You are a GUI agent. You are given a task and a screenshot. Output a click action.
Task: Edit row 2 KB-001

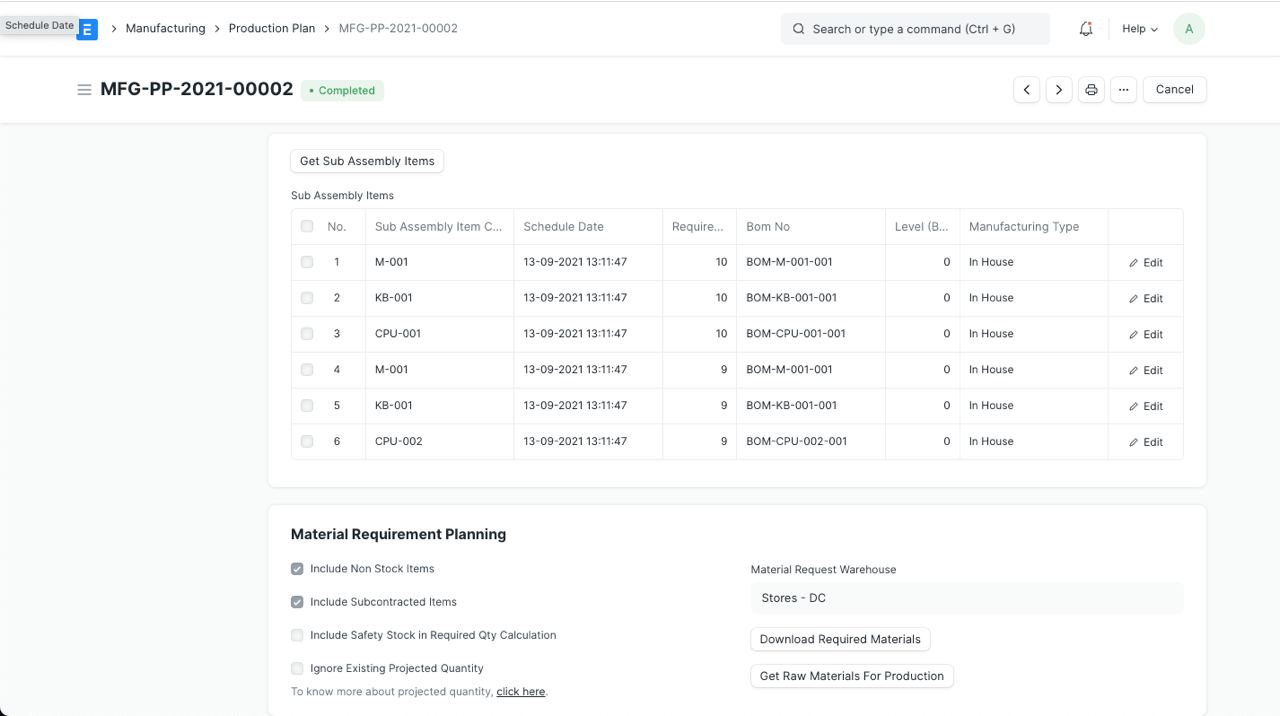coord(1146,299)
